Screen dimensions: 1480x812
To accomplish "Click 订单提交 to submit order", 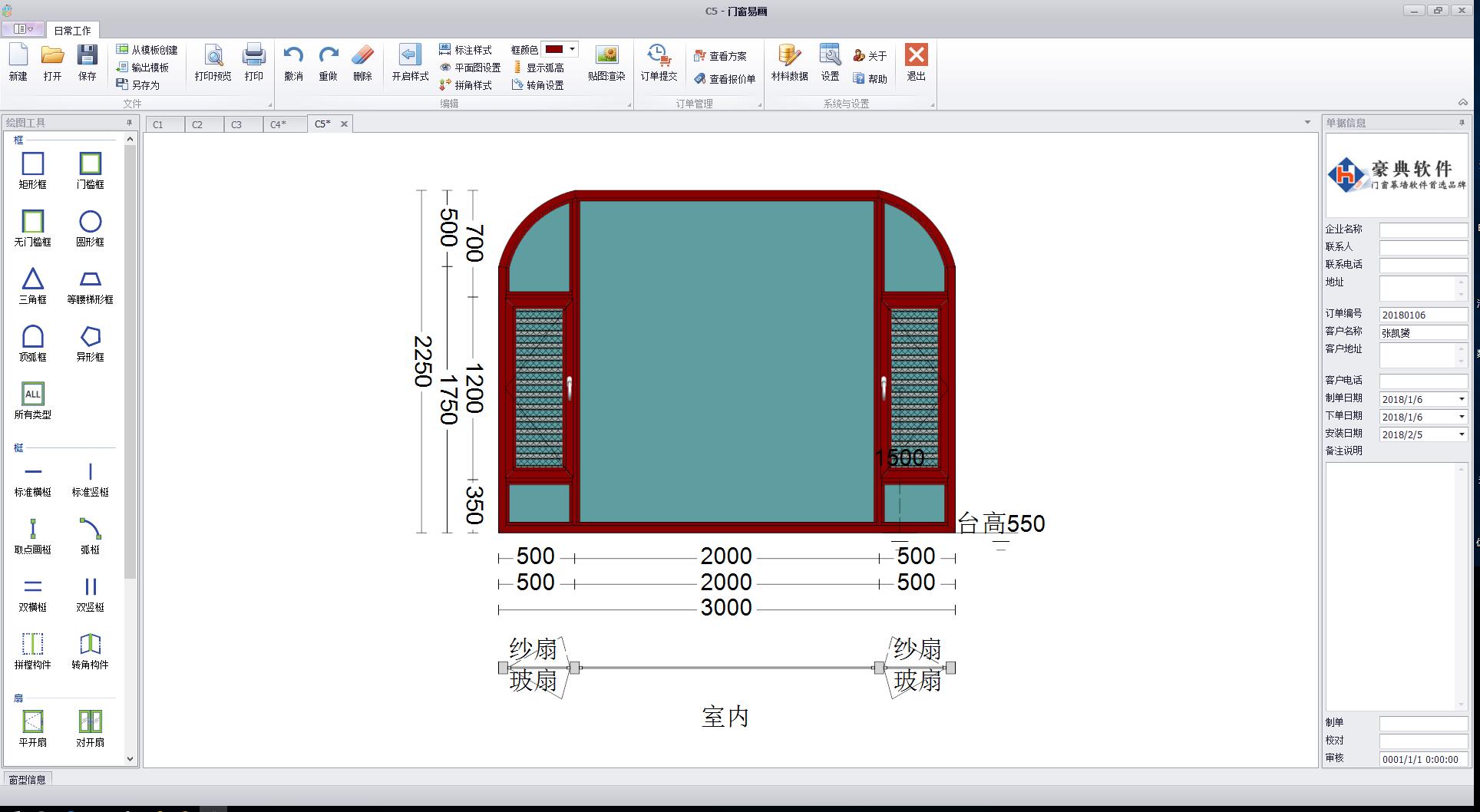I will click(659, 62).
